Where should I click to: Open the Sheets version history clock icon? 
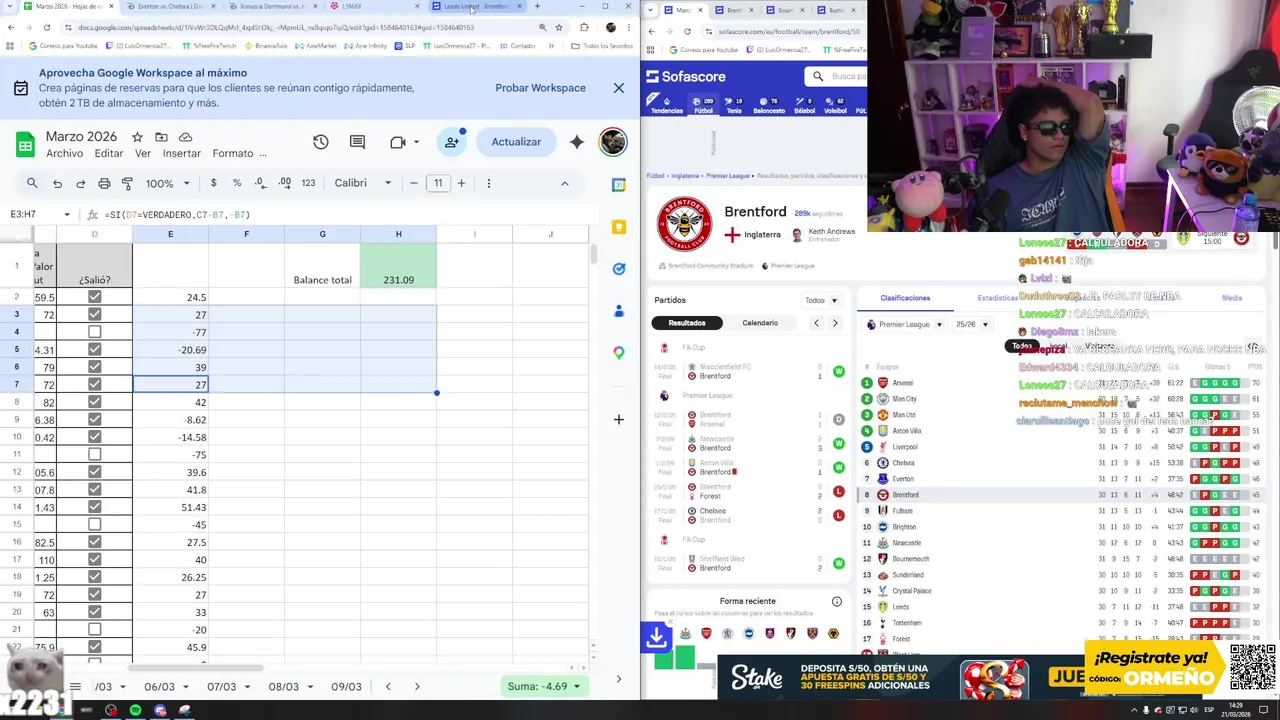tap(320, 142)
